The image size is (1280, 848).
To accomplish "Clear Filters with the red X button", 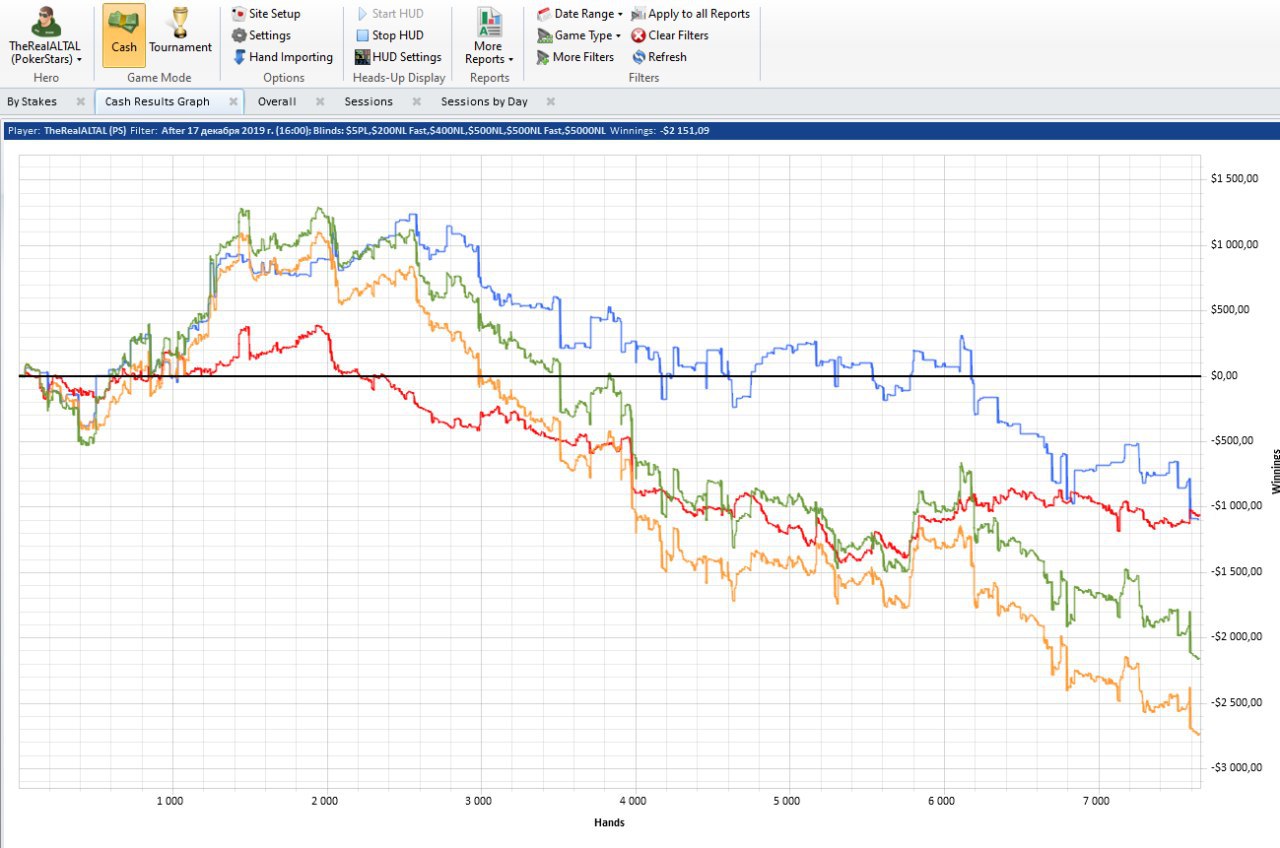I will (670, 35).
